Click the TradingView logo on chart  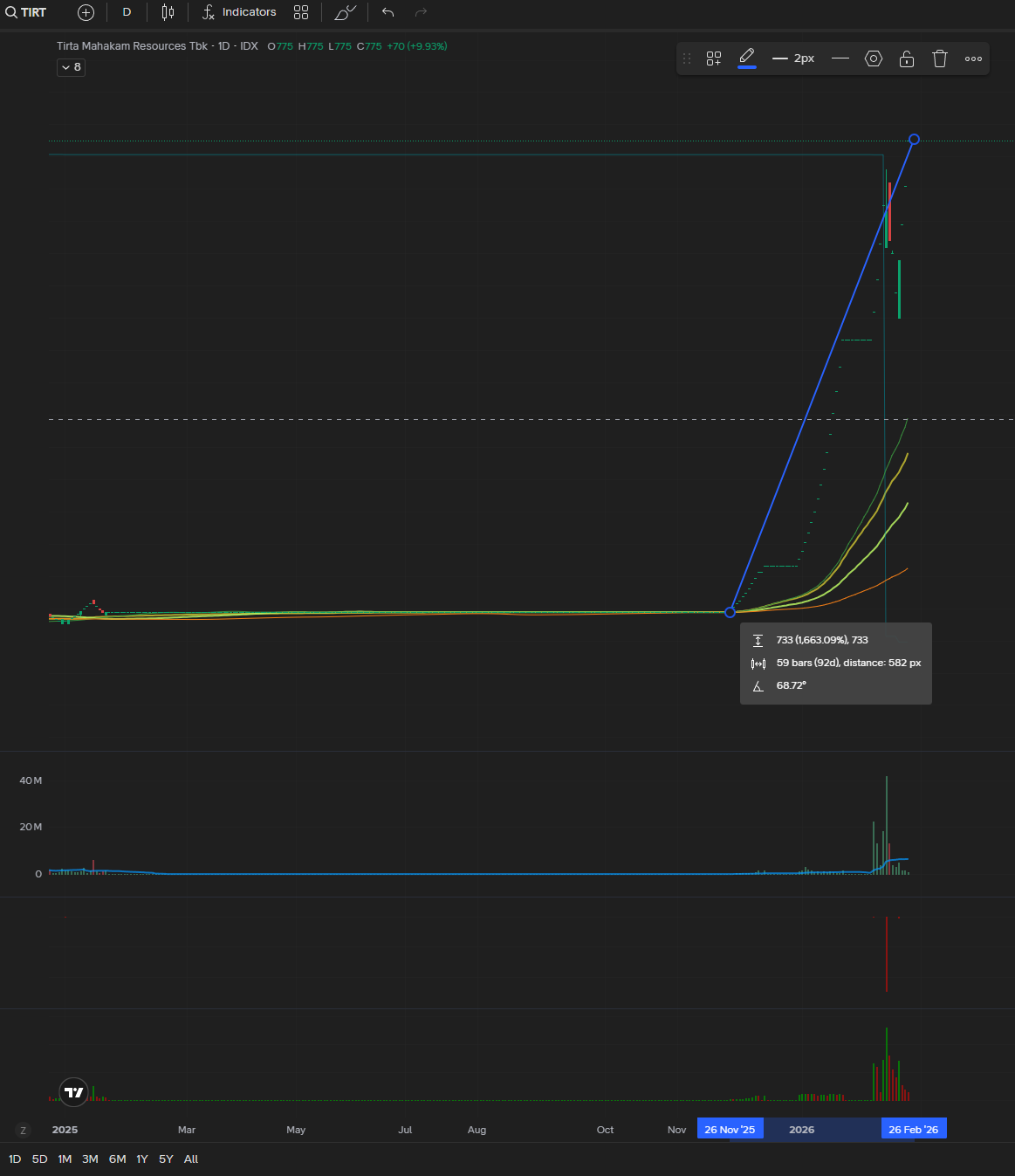pos(74,1092)
